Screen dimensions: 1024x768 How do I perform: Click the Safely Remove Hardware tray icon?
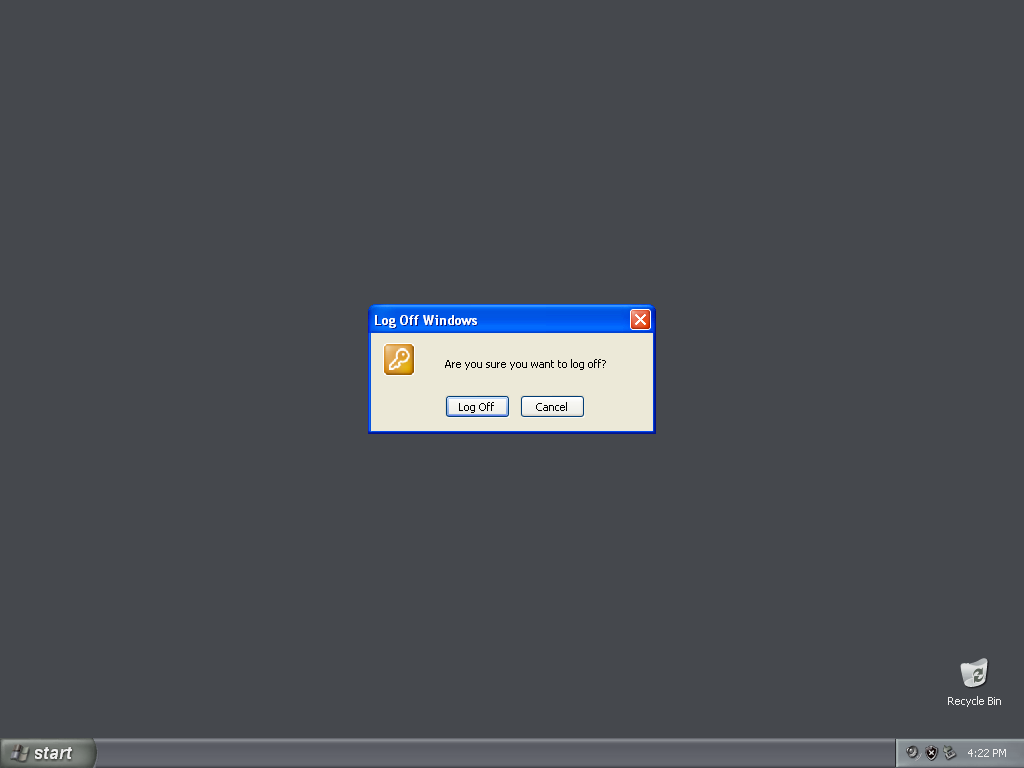pyautogui.click(x=950, y=753)
